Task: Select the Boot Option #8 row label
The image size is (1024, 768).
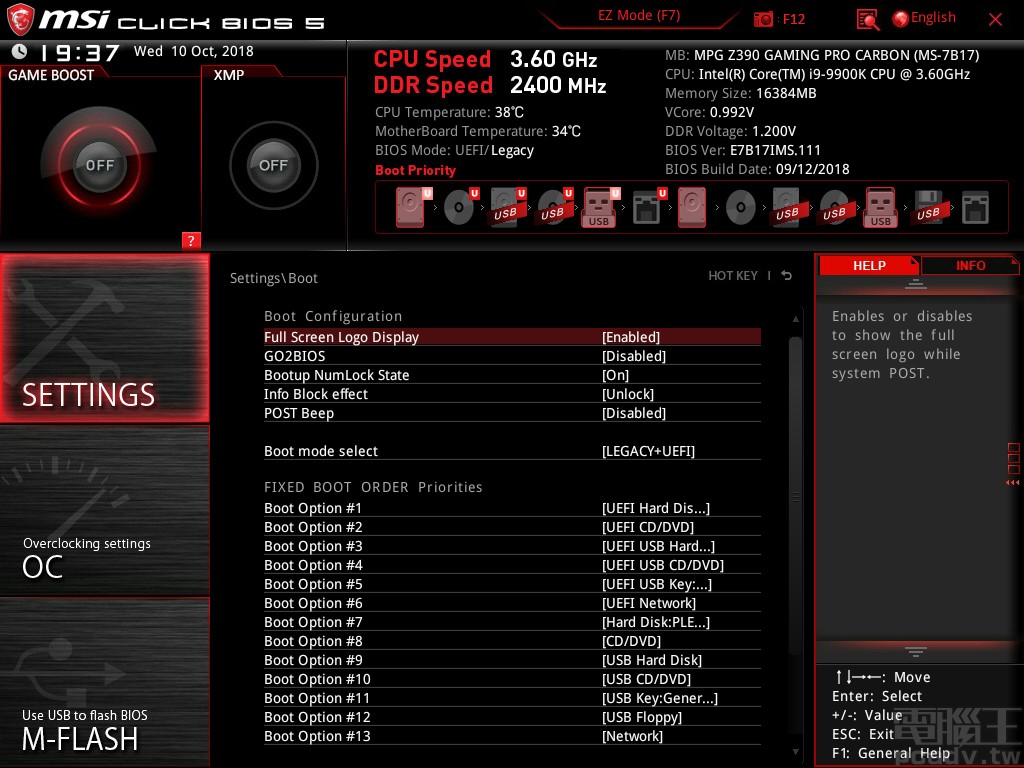Action: [313, 641]
